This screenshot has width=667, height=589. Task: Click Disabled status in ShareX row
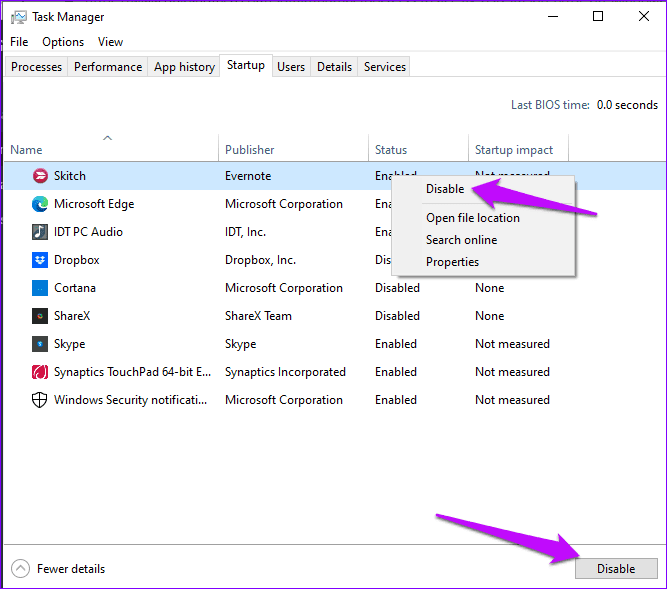(x=397, y=316)
